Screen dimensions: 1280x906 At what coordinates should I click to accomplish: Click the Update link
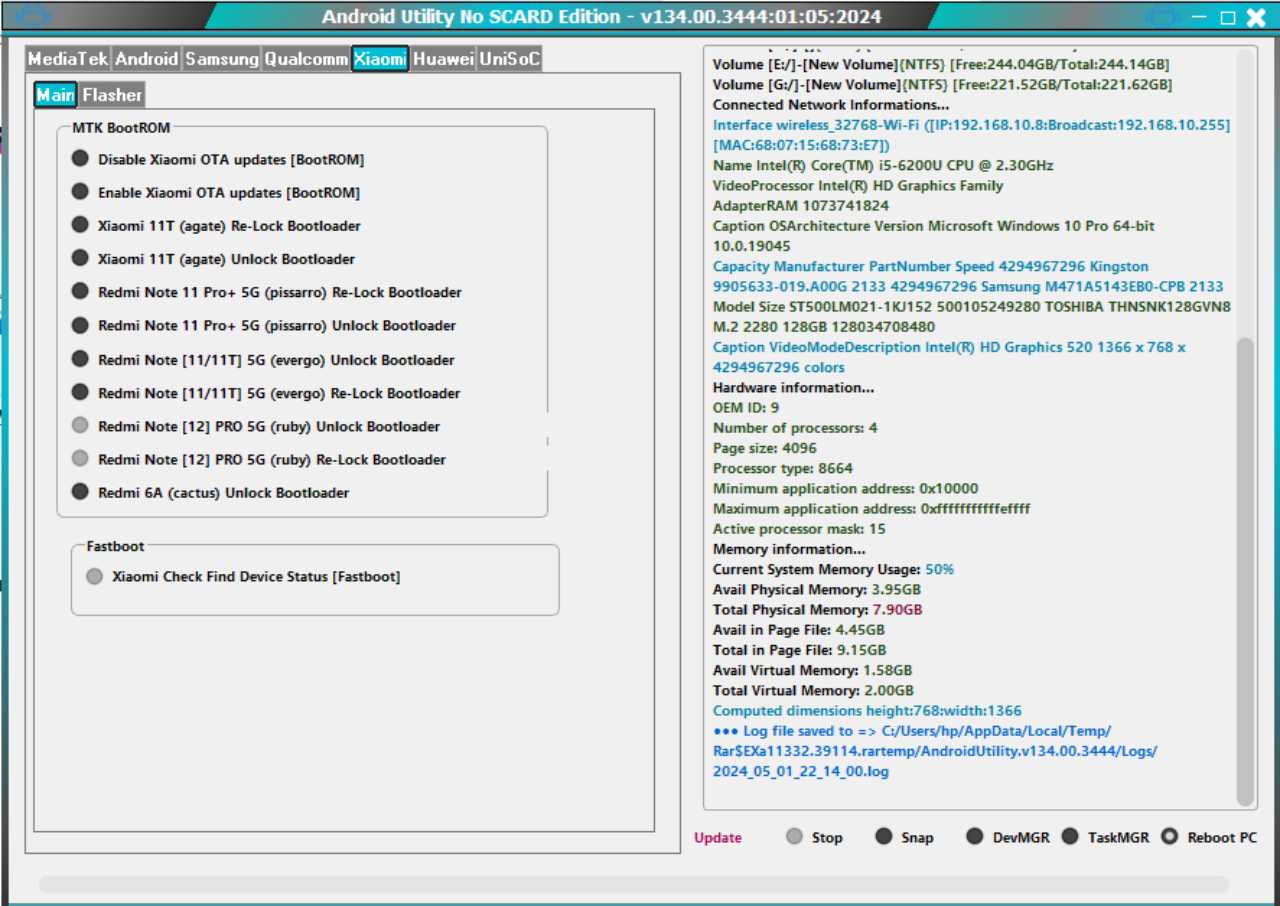pos(718,838)
